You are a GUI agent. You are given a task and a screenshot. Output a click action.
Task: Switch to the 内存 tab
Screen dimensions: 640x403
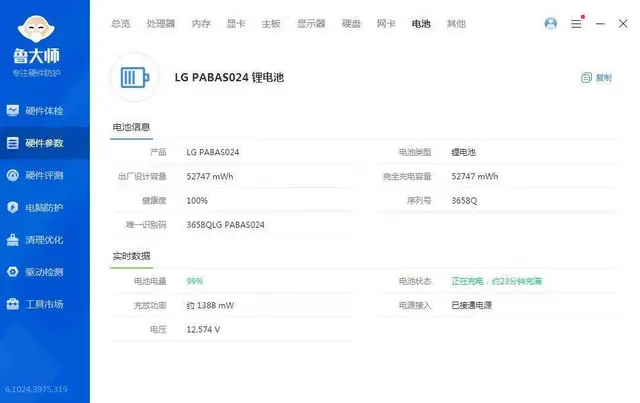(201, 24)
